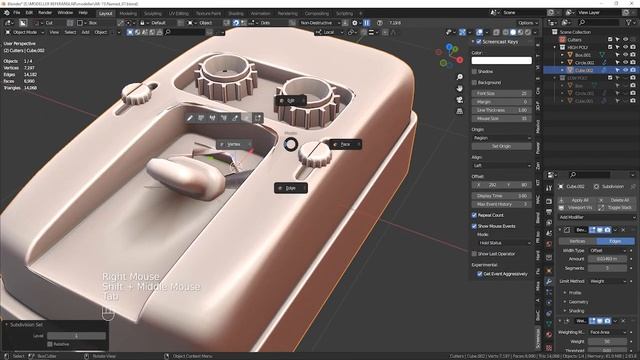The height and width of the screenshot is (360, 640).
Task: Switch to the Modeling workspace tab
Action: coord(128,13)
